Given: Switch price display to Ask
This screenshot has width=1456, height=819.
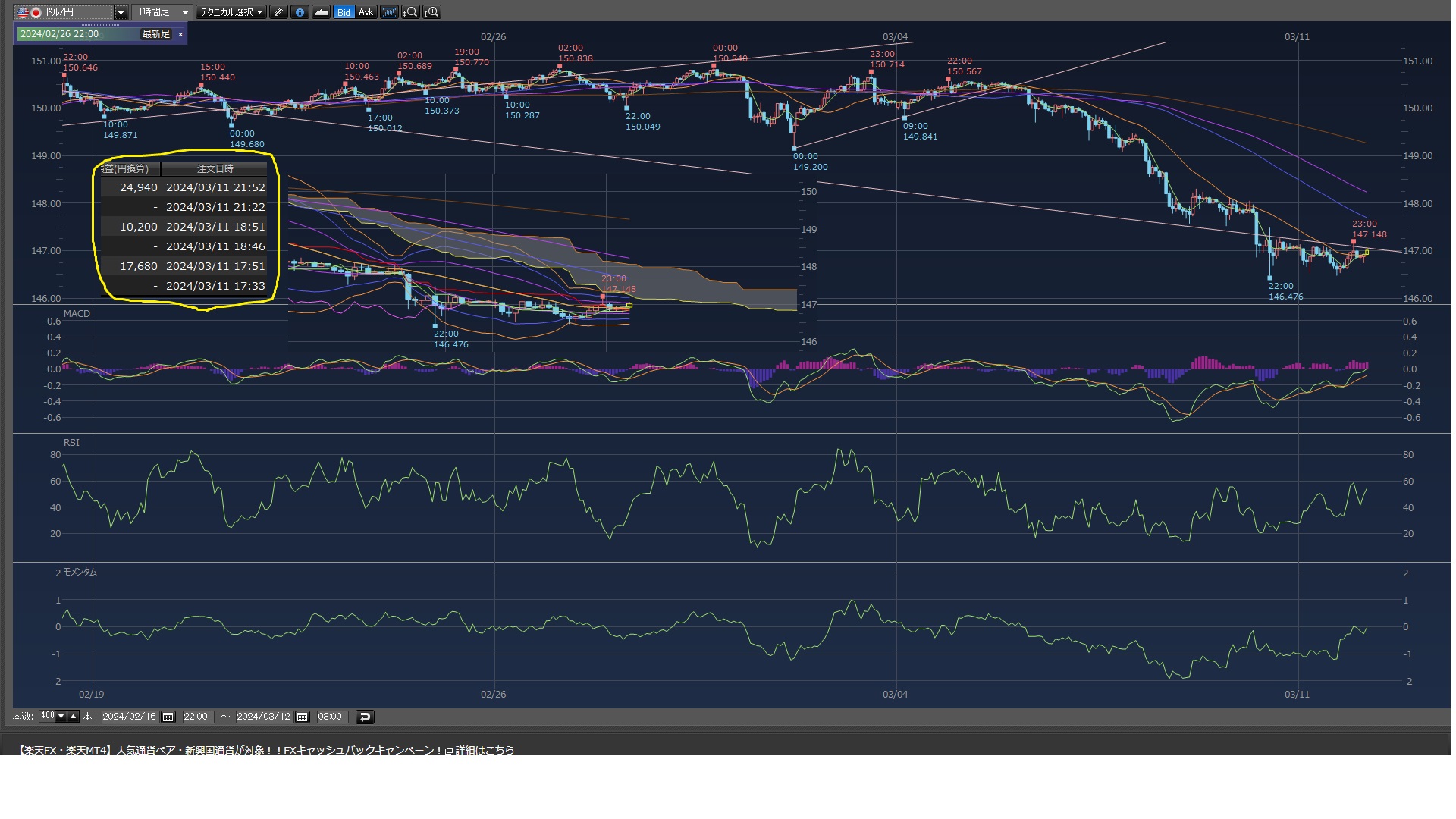Looking at the screenshot, I should pos(366,12).
